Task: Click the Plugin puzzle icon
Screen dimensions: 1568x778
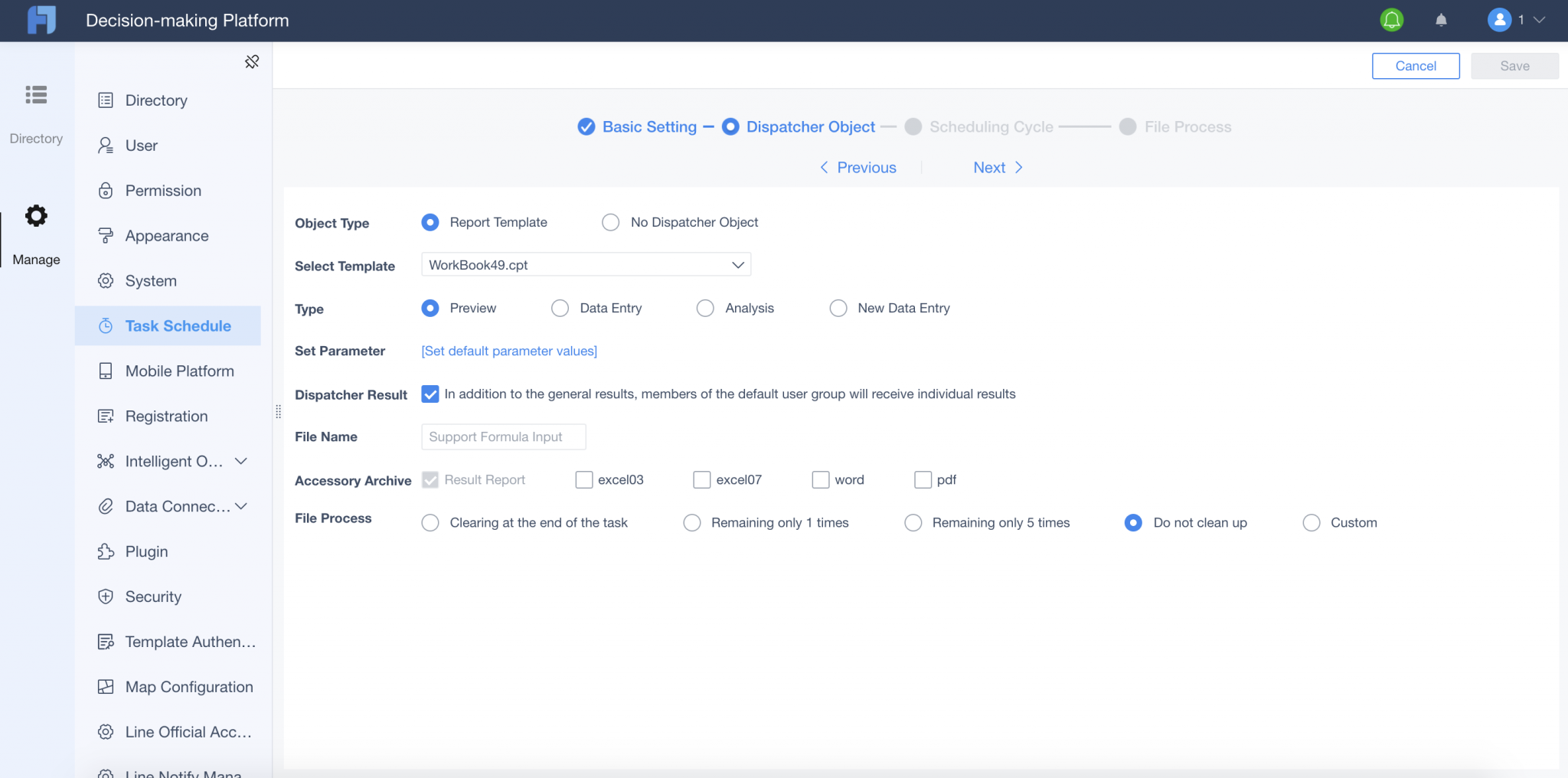Action: click(x=106, y=551)
